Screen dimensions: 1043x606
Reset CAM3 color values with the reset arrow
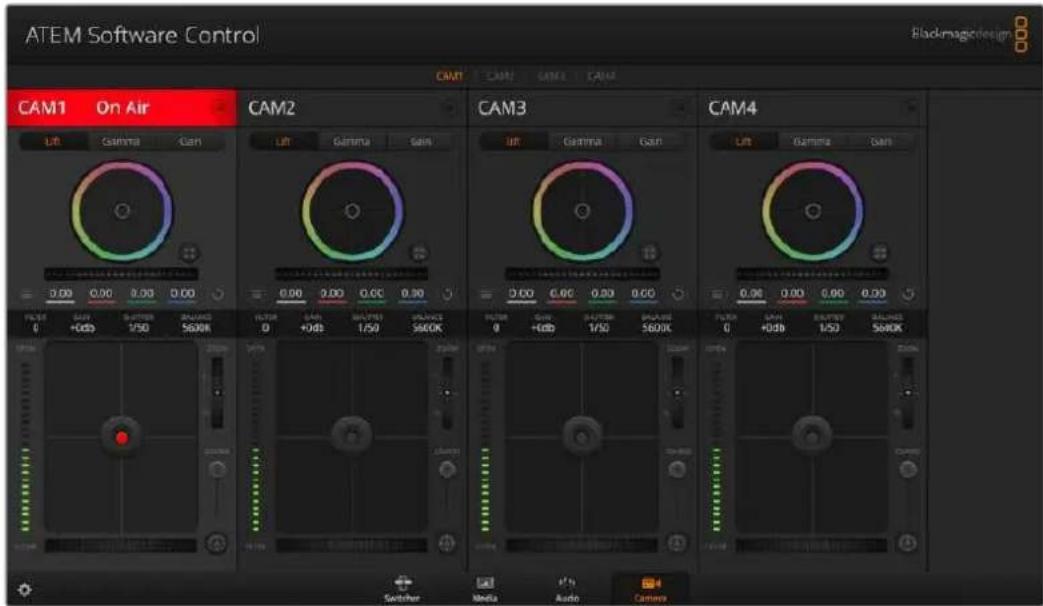[x=678, y=294]
